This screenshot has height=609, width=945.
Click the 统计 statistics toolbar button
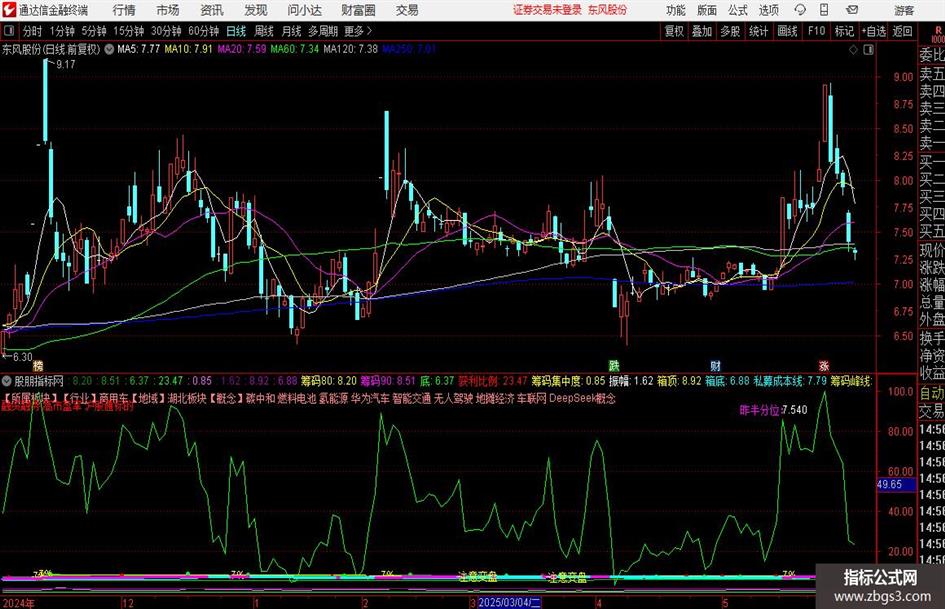[x=758, y=31]
